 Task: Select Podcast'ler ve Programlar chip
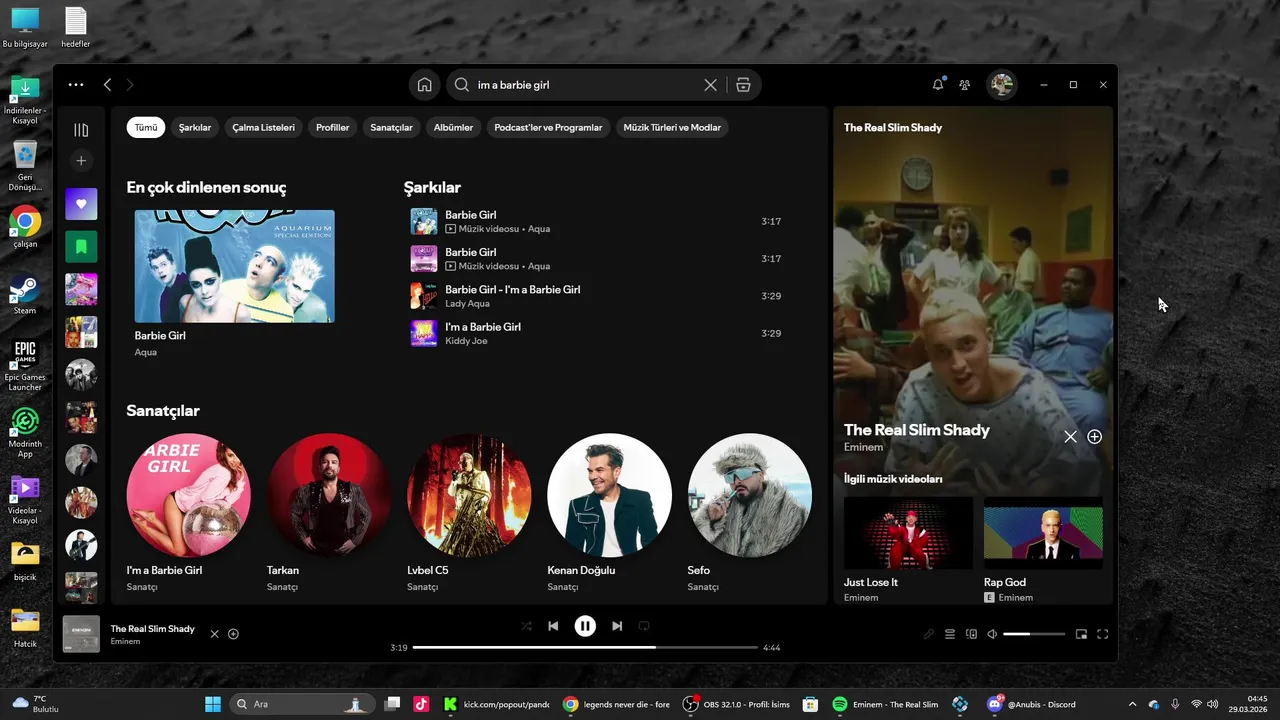[548, 128]
